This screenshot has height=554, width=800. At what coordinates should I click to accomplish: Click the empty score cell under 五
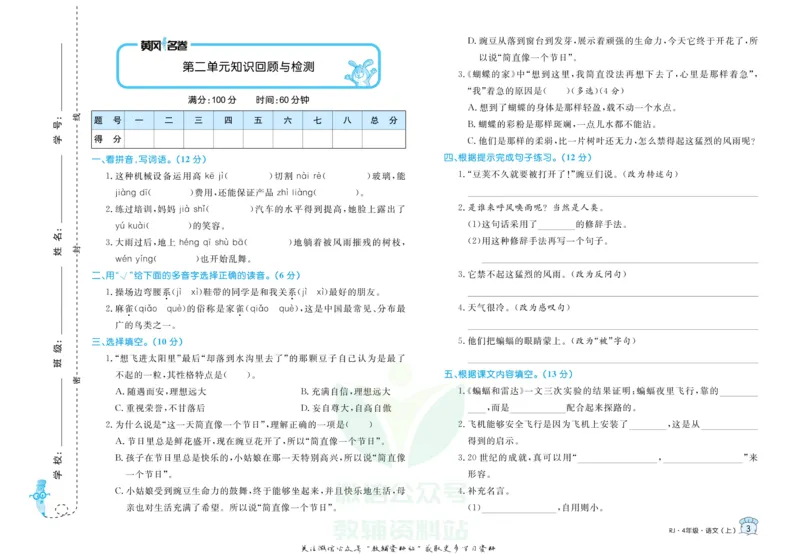coord(258,139)
